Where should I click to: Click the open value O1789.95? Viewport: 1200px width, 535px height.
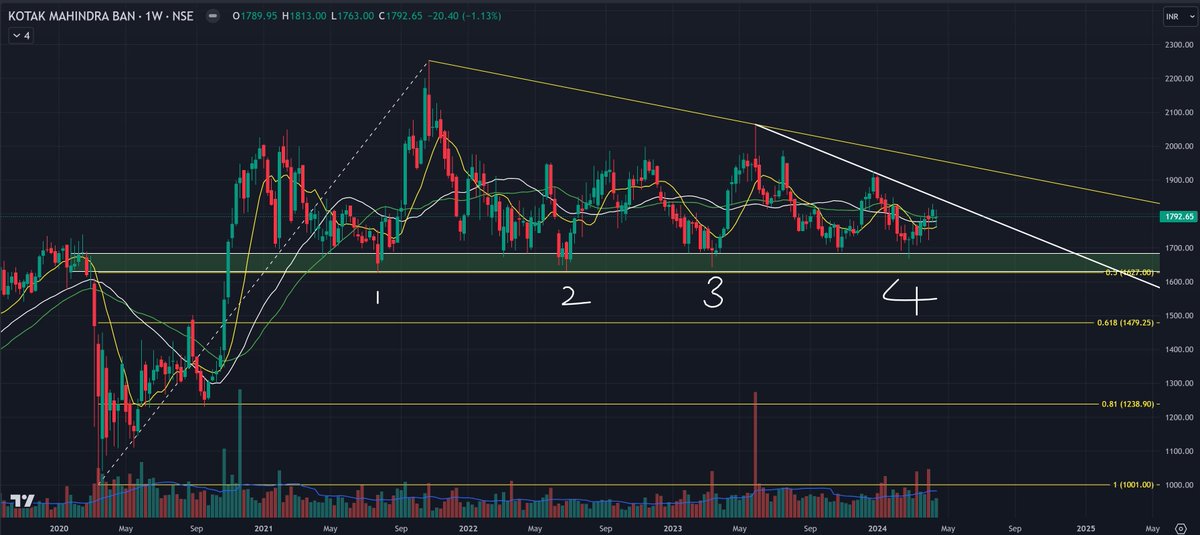click(x=255, y=17)
